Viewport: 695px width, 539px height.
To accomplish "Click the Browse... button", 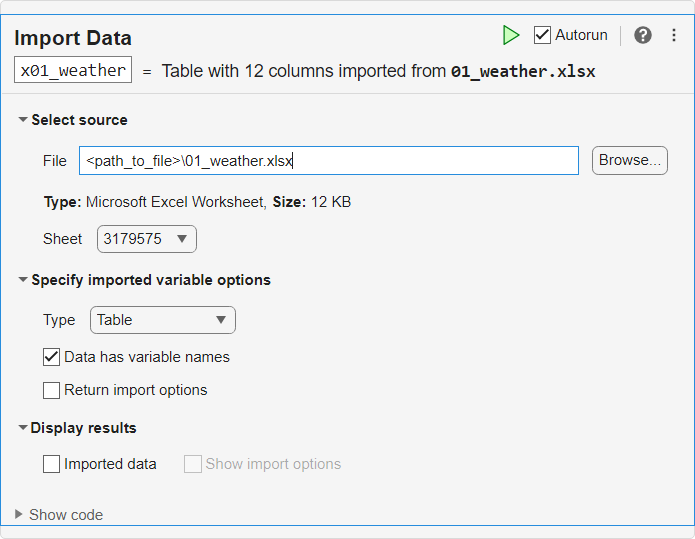I will pos(630,160).
